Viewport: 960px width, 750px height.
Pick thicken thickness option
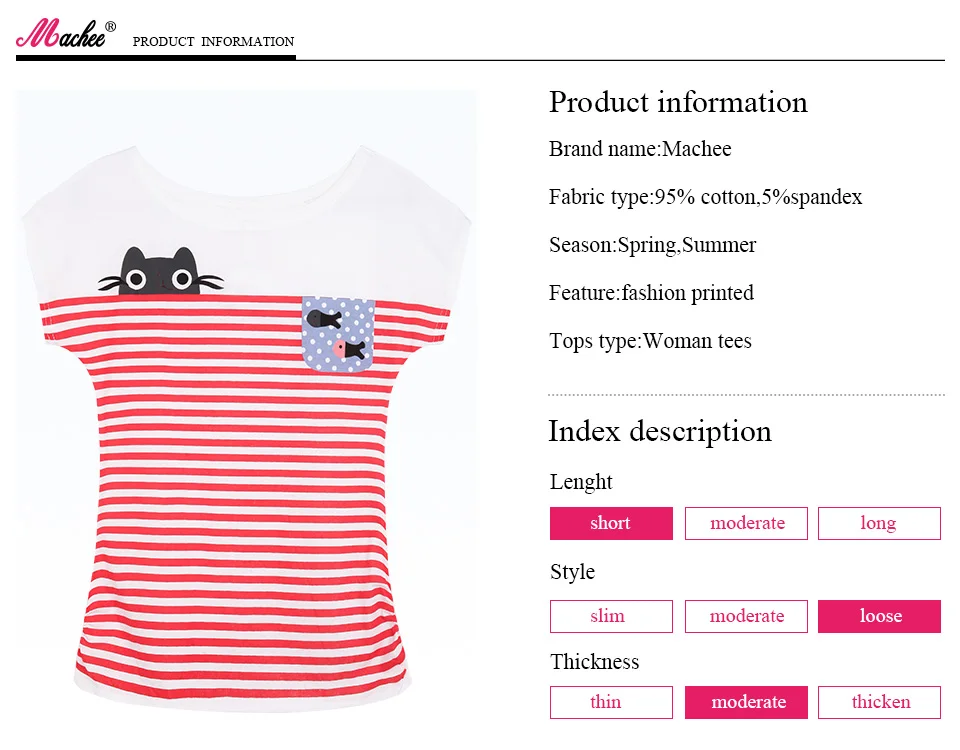coord(879,702)
